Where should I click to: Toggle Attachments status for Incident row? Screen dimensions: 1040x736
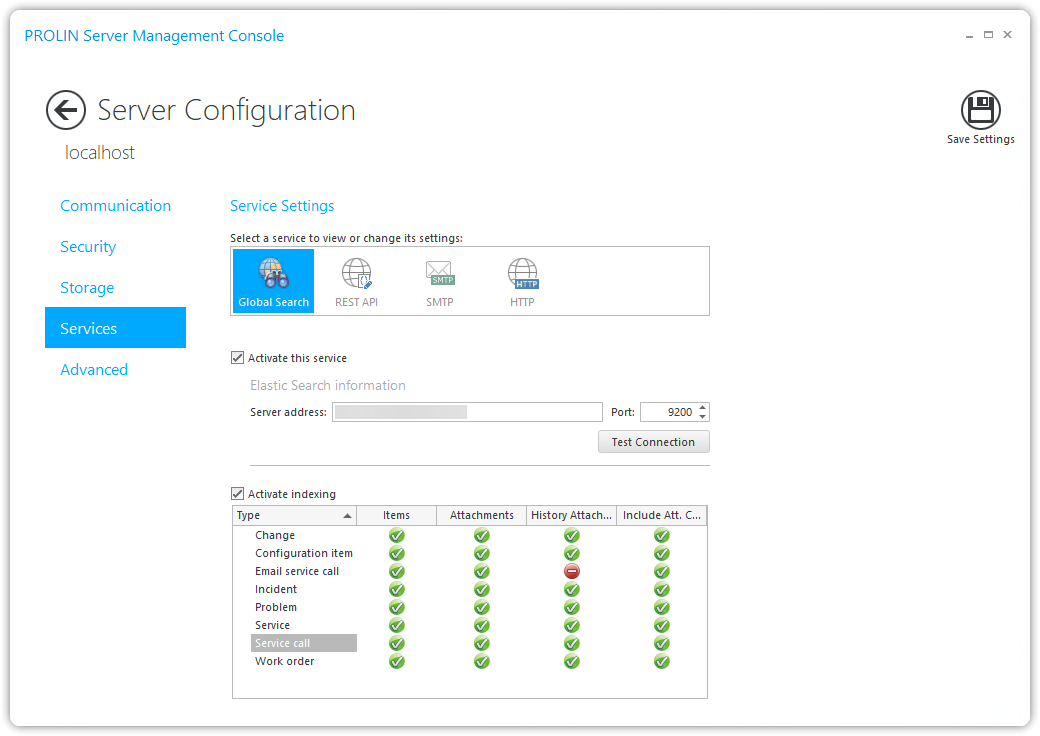[x=482, y=590]
